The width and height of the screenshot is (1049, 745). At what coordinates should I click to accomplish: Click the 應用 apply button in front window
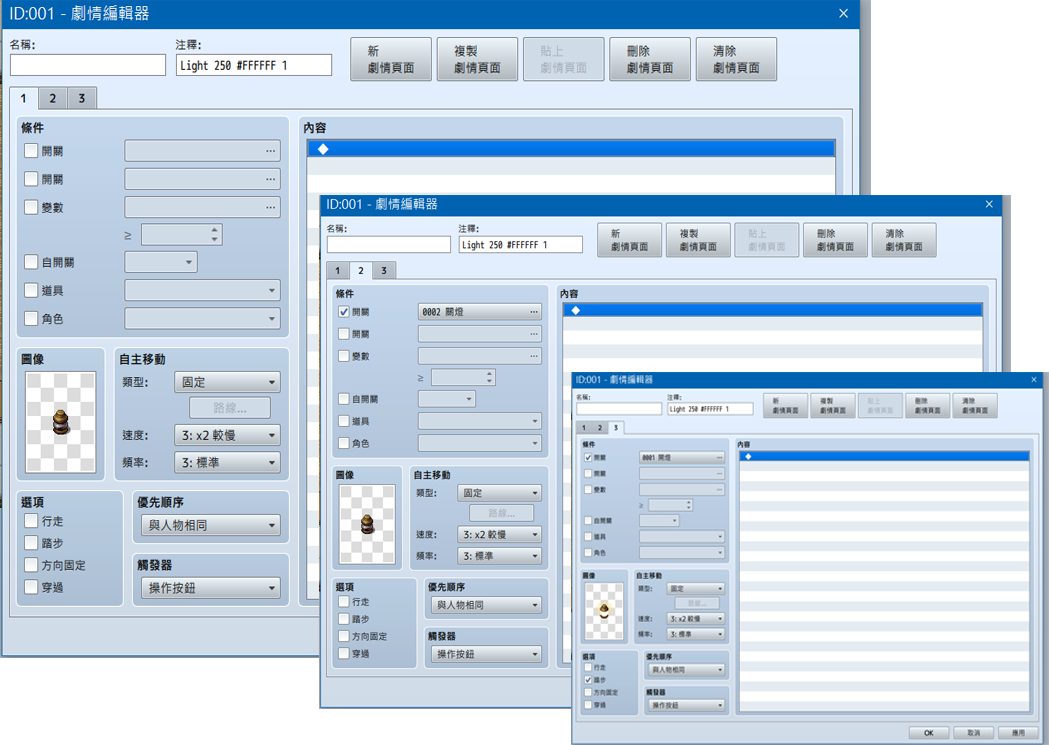[1018, 733]
